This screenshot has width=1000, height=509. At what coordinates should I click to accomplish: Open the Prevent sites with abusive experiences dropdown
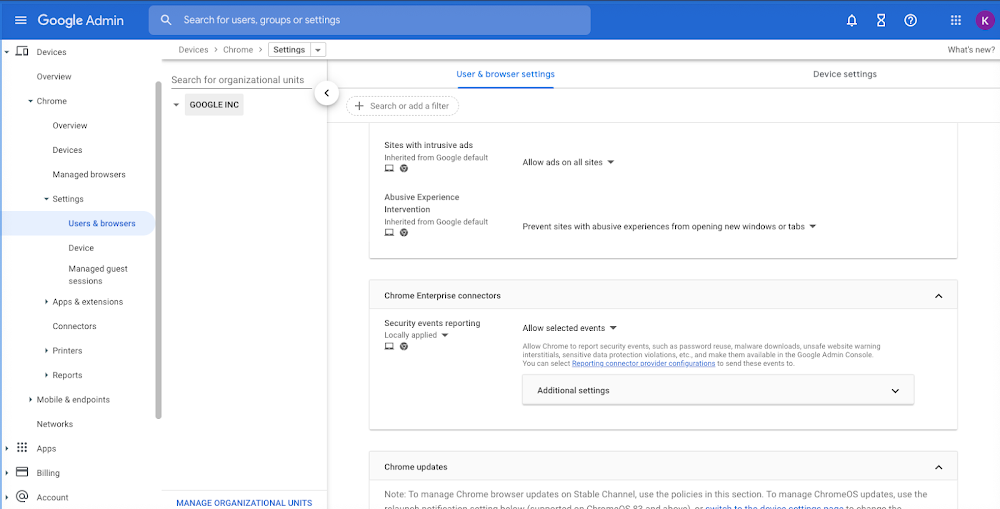[x=669, y=226]
